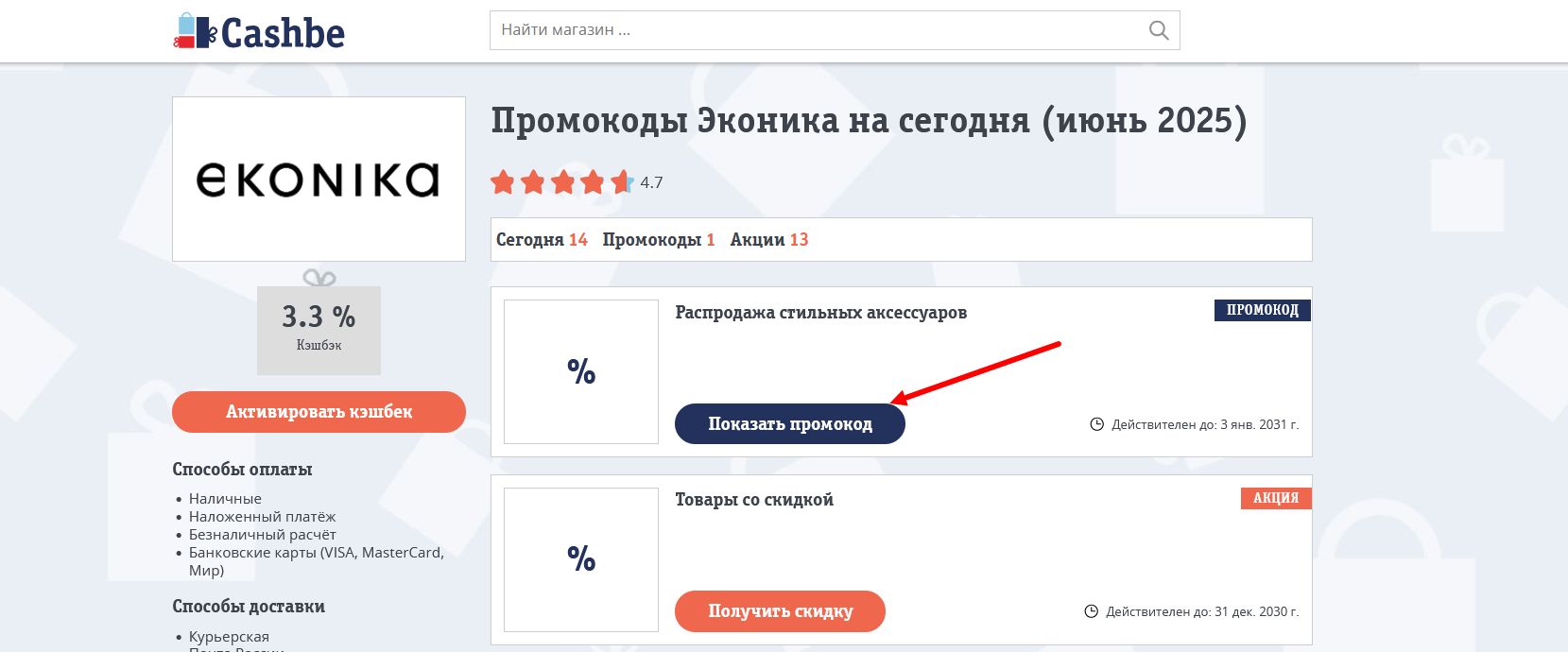Screen dimensions: 1568x652
Task: Click the 'Промокоды Эконика на сегодня' heading
Action: (869, 122)
